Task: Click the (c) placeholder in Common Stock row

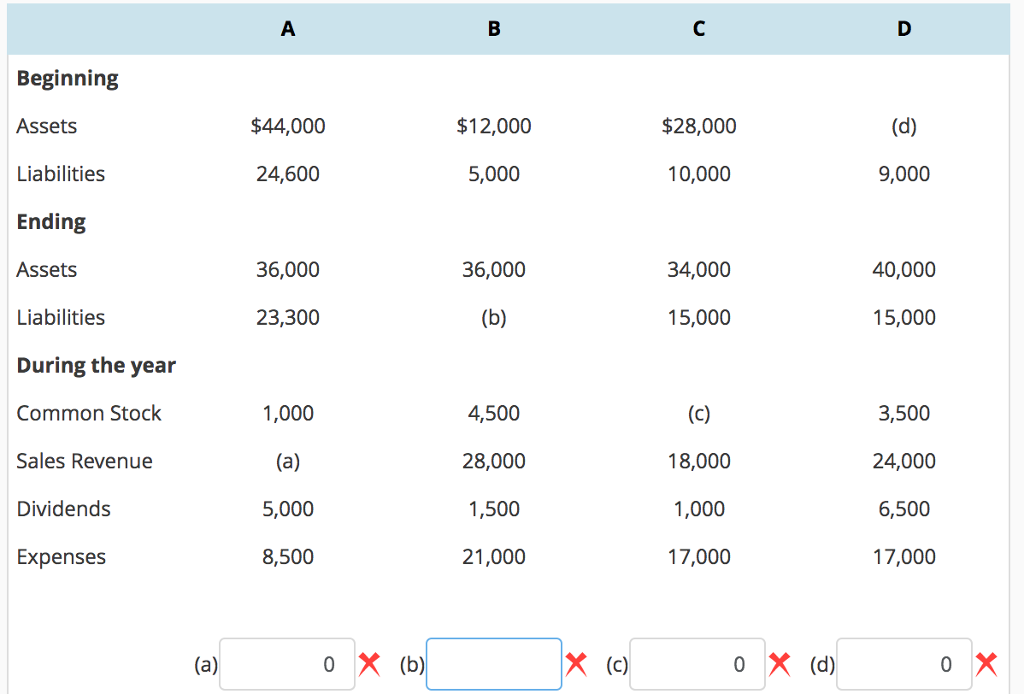Action: (x=699, y=413)
